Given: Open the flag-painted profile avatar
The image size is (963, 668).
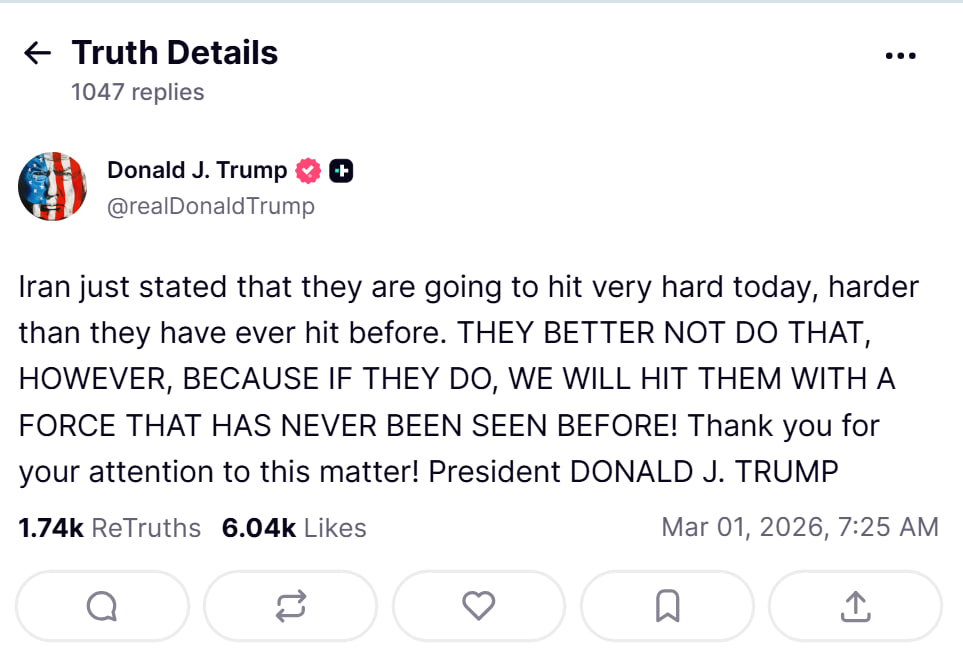Looking at the screenshot, I should click(52, 187).
